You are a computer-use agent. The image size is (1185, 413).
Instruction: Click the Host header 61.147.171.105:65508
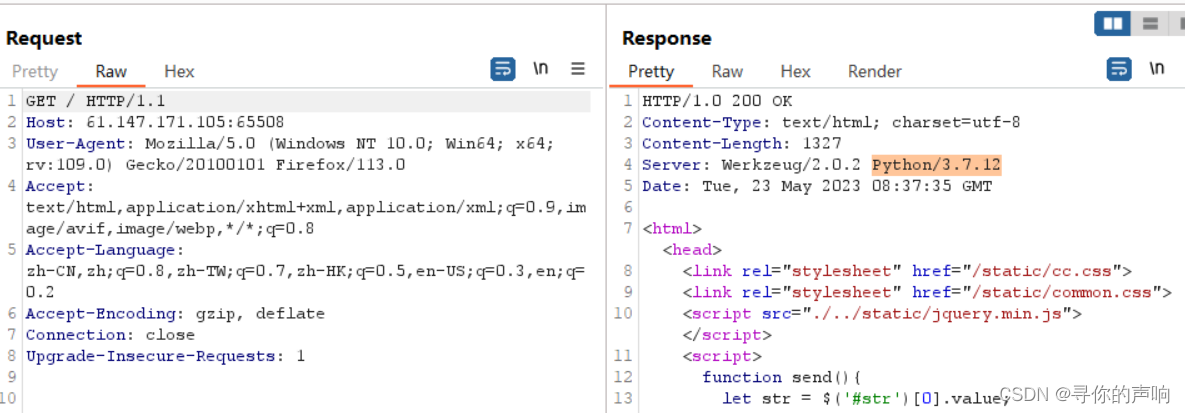[x=155, y=122]
